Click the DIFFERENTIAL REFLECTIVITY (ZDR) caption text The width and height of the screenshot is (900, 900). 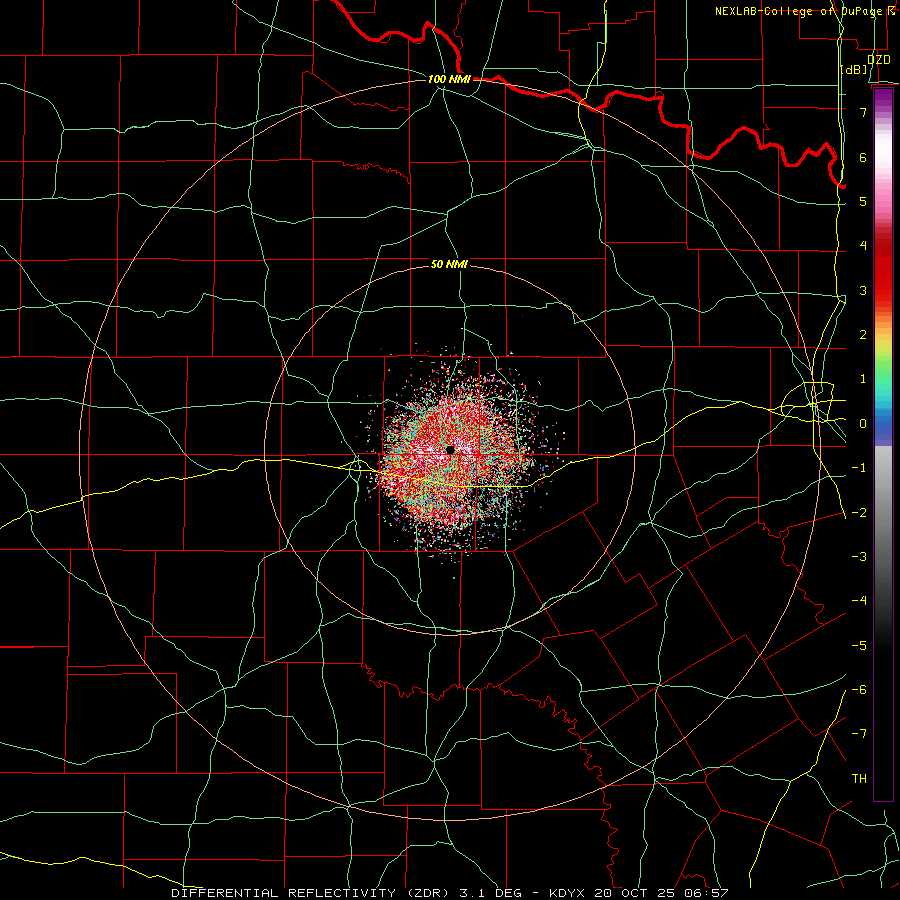pos(312,893)
